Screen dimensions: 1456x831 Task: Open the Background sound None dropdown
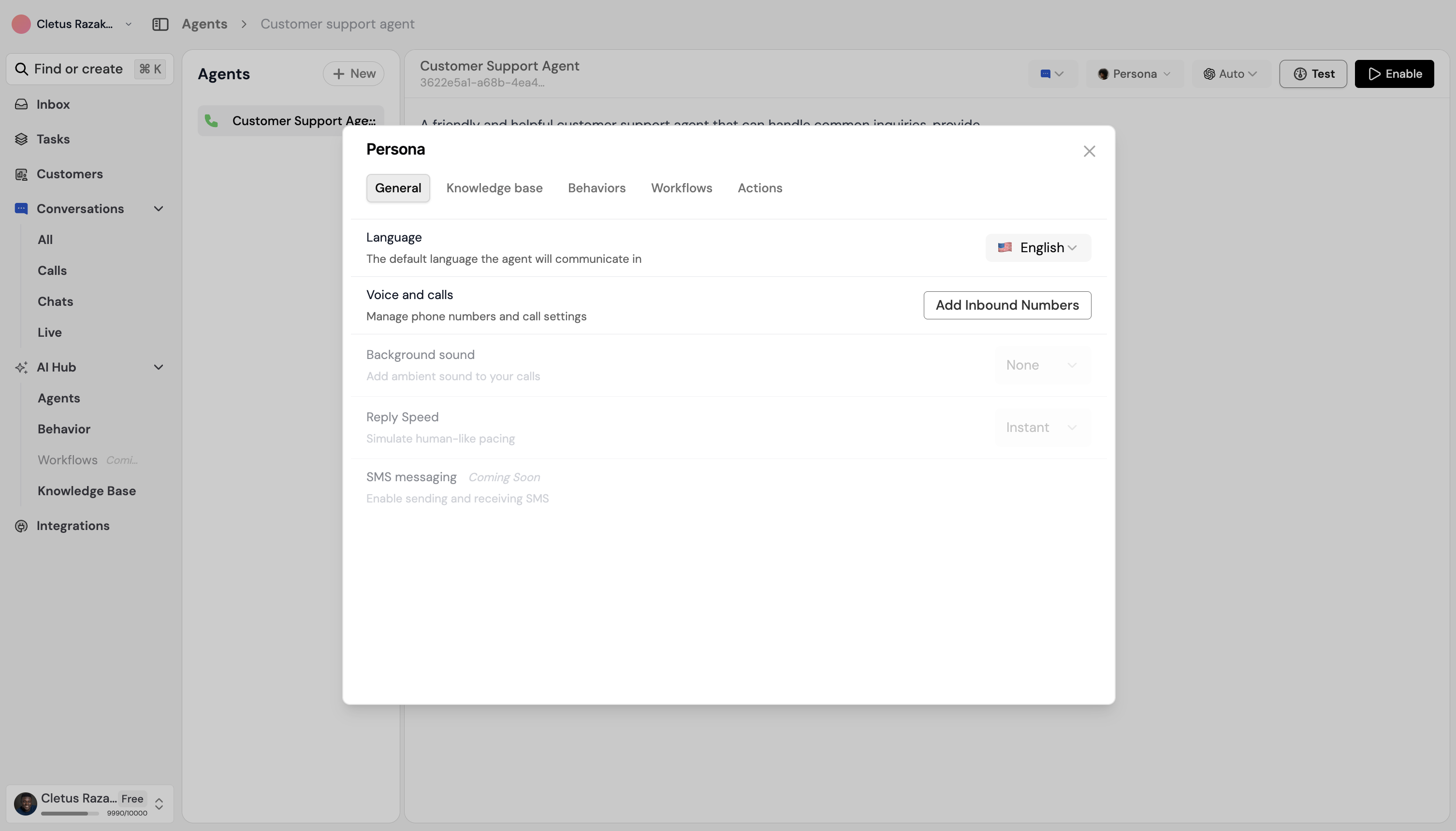click(1042, 365)
